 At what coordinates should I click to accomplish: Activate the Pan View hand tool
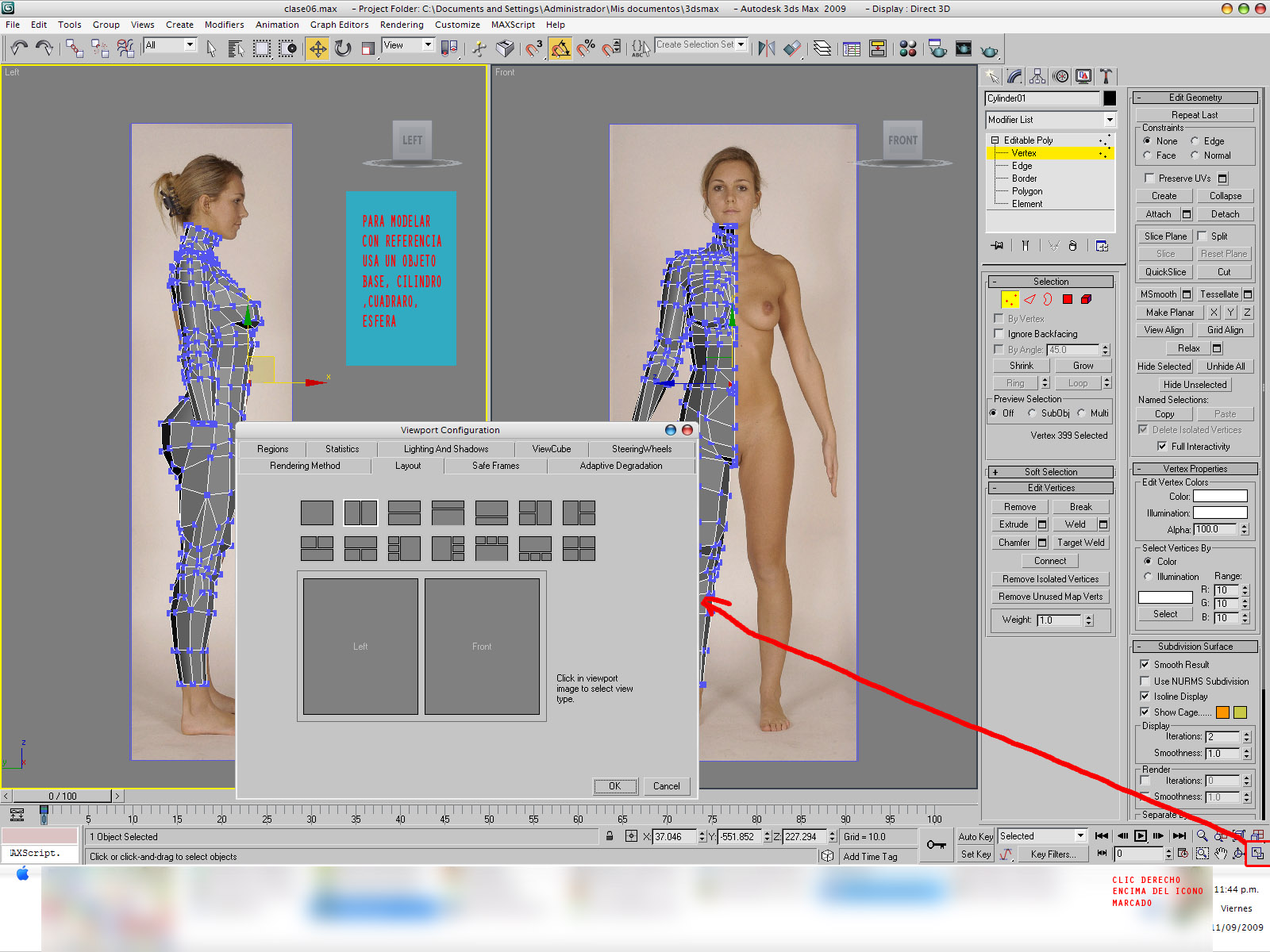click(1220, 854)
